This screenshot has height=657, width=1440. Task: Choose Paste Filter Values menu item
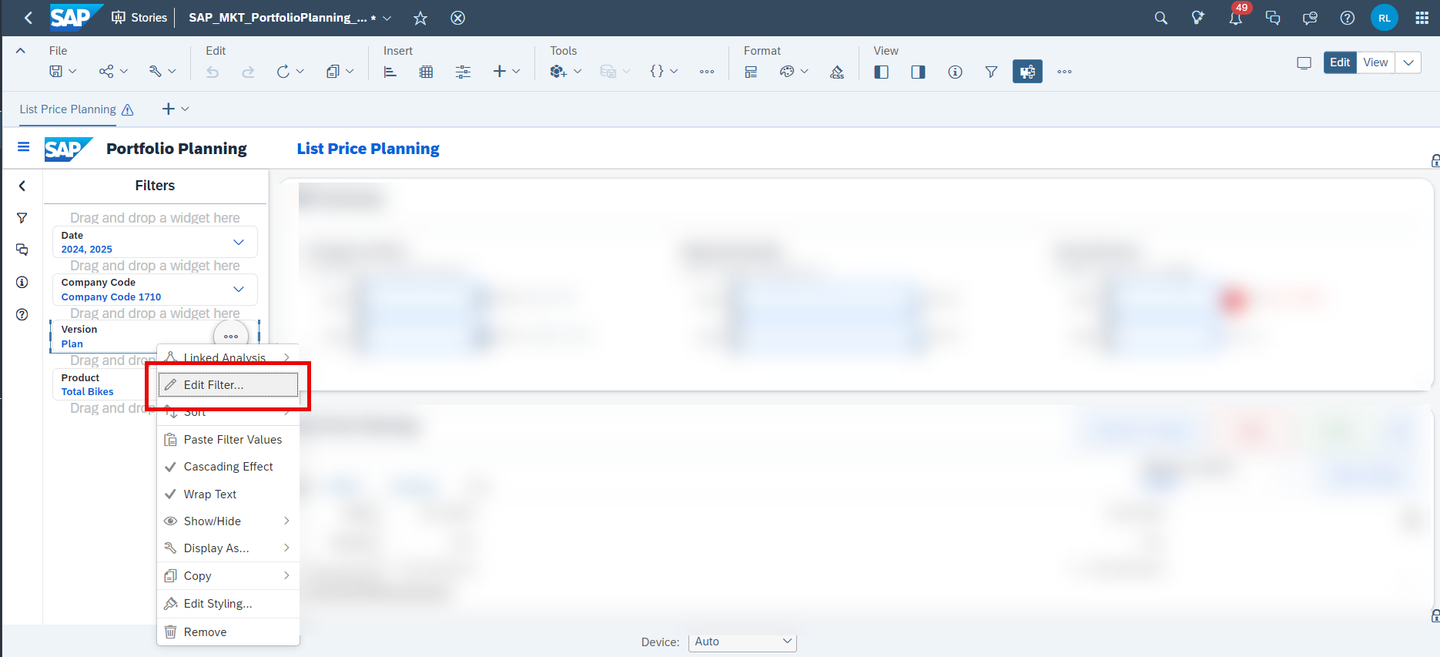(228, 440)
